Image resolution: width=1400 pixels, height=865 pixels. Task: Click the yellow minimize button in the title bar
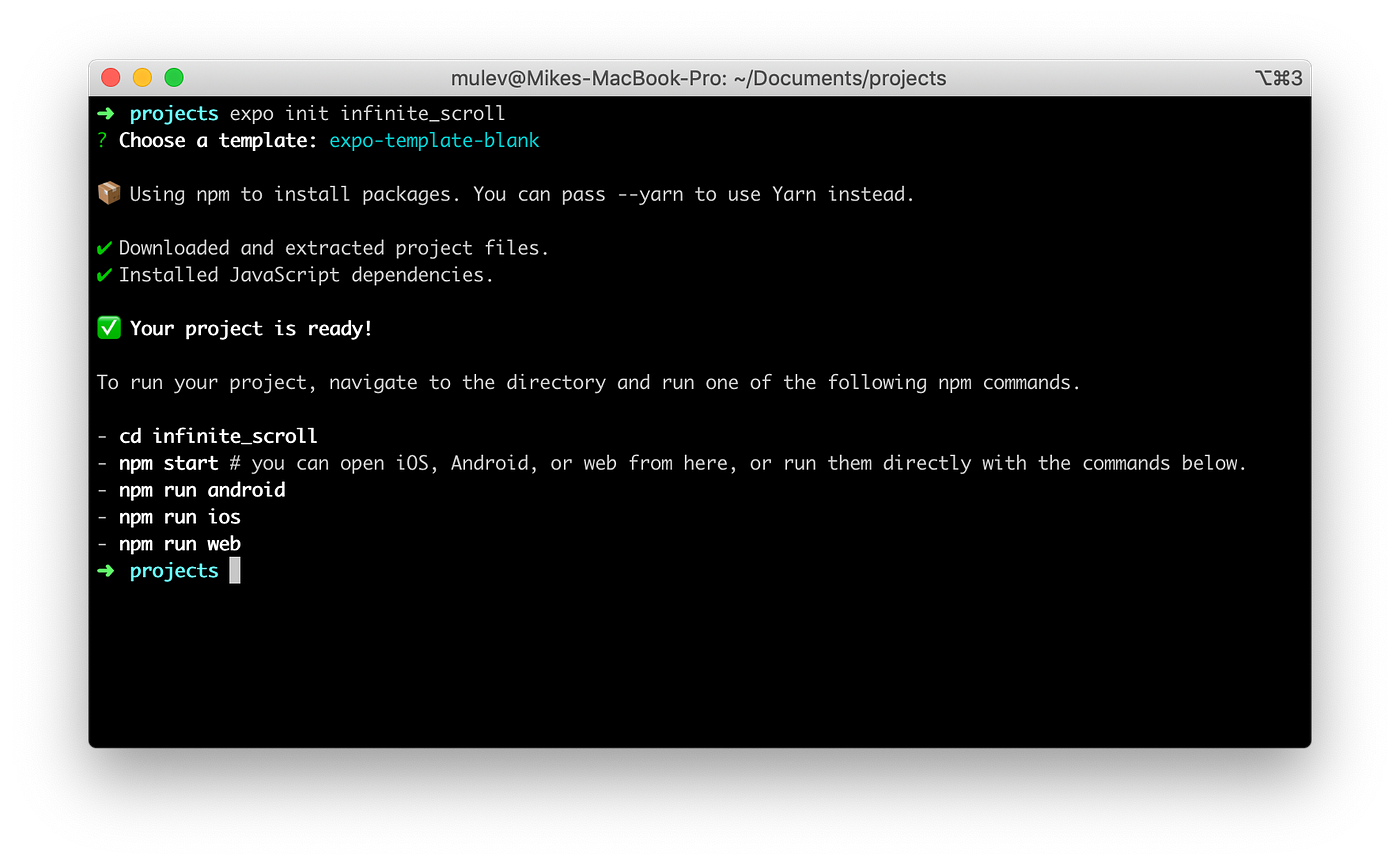[x=142, y=77]
